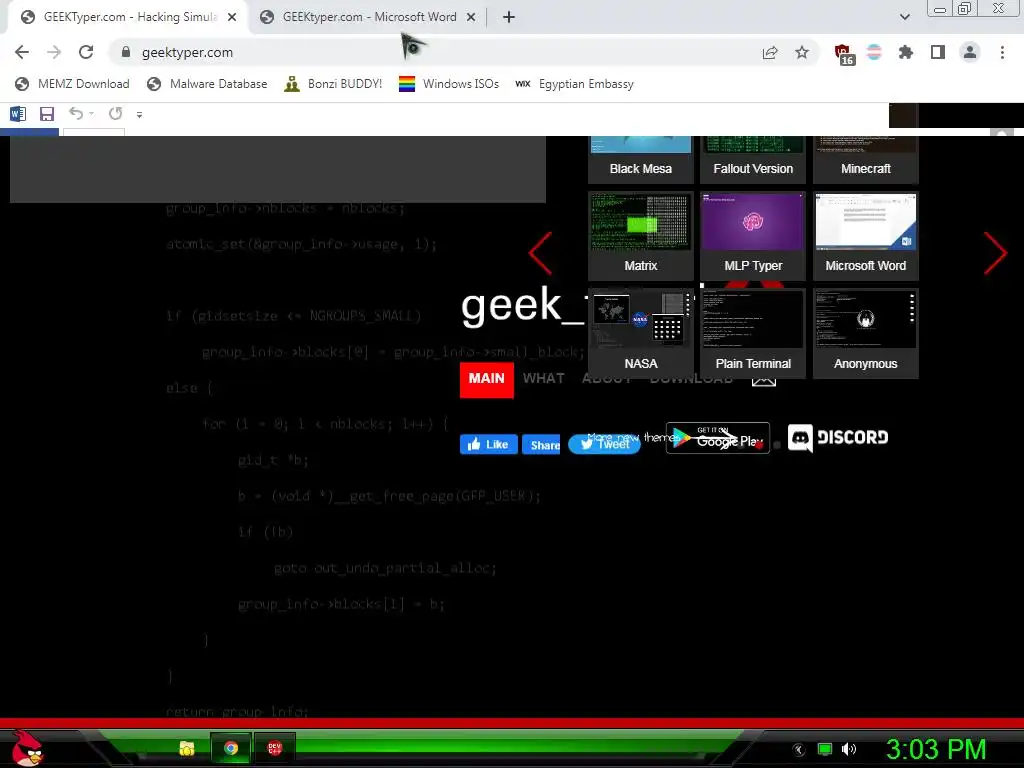Expand the Customize Quick Access Toolbar arrow

tap(139, 114)
